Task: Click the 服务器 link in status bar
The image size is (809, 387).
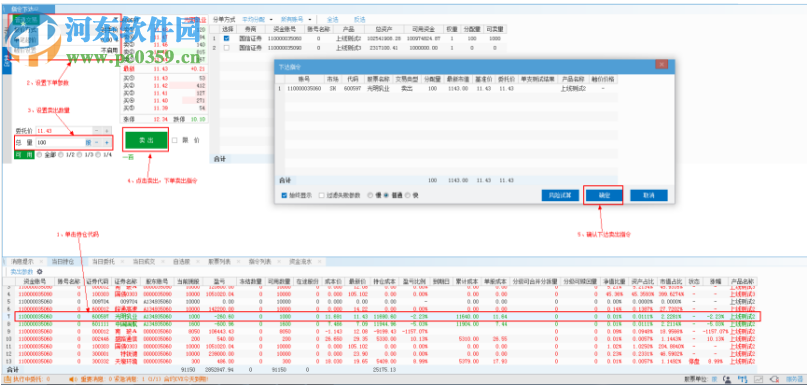Action: [794, 379]
